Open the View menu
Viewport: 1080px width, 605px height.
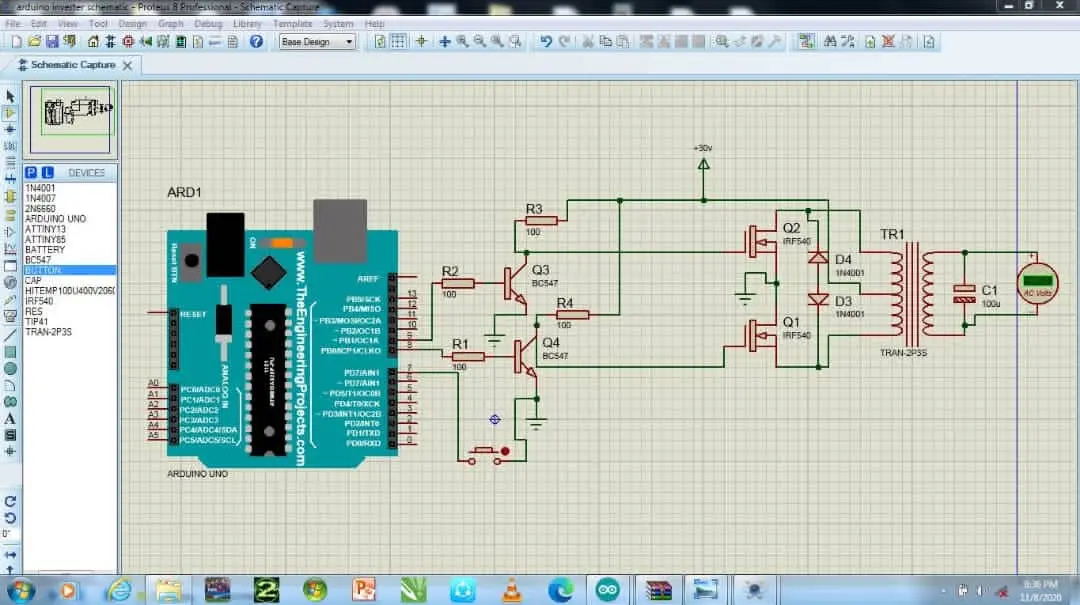(x=68, y=23)
